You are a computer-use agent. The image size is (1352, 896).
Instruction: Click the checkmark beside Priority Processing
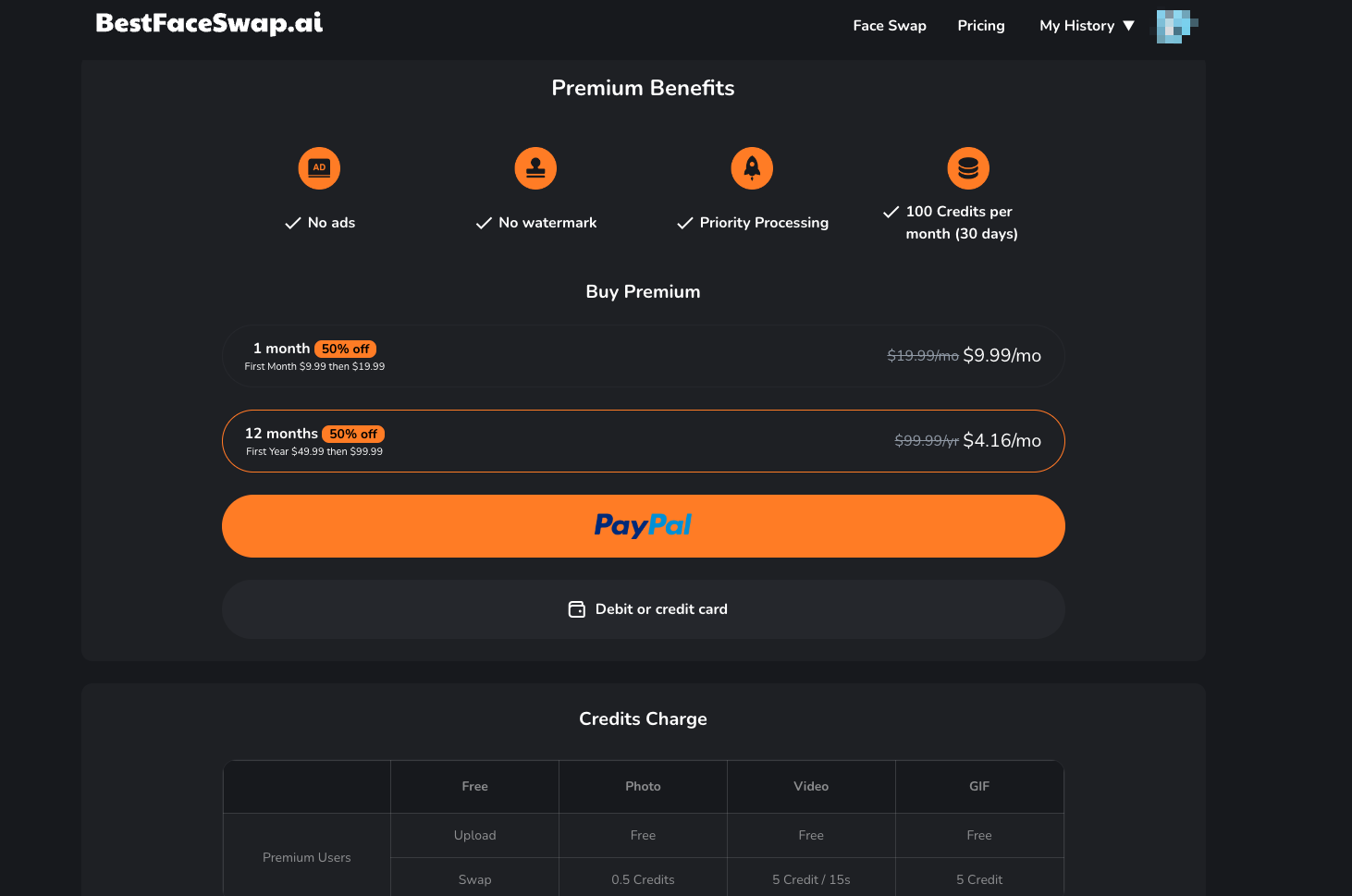tap(684, 223)
